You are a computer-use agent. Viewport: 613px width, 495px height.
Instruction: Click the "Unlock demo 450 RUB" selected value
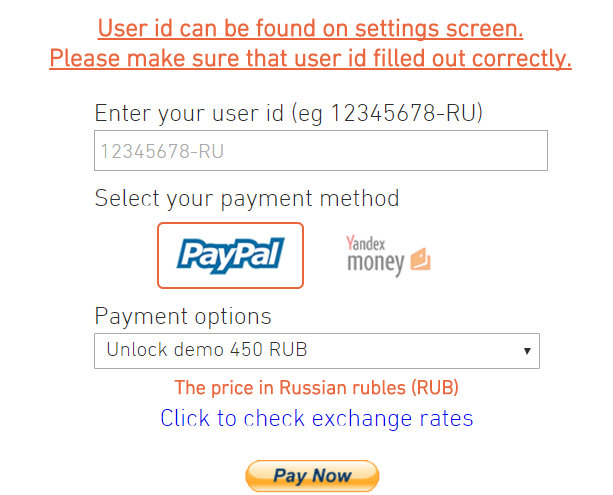(206, 351)
